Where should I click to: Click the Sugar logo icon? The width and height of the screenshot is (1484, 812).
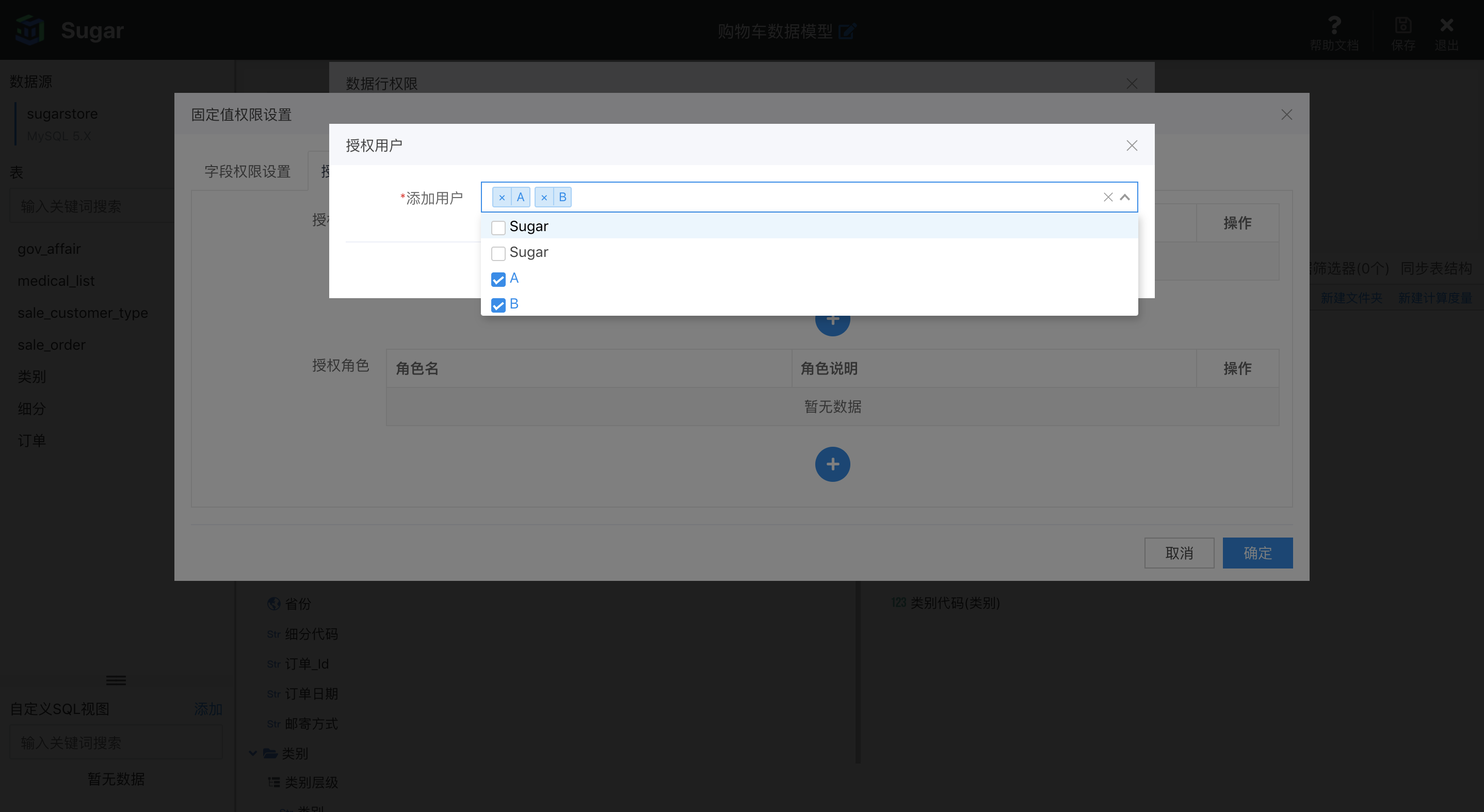click(x=30, y=30)
